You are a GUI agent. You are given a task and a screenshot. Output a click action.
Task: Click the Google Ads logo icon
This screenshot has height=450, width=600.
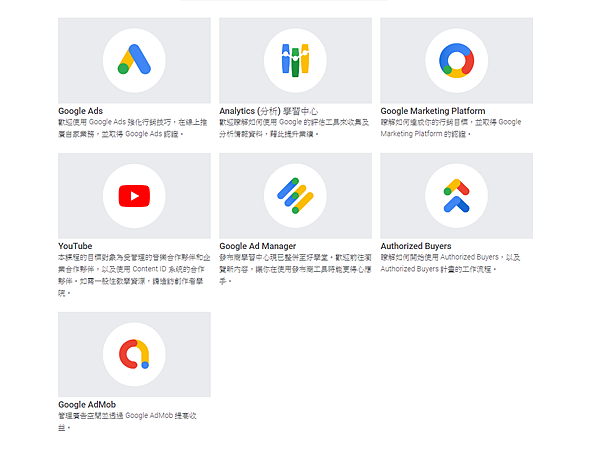pyautogui.click(x=134, y=59)
